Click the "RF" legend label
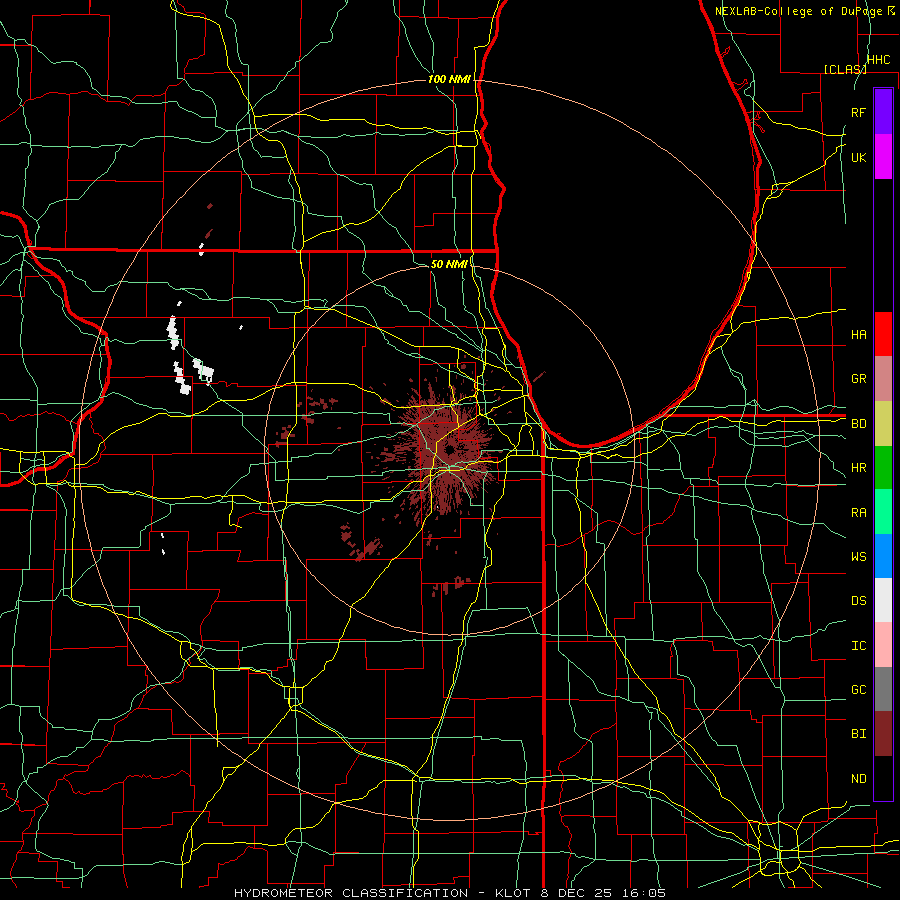The width and height of the screenshot is (900, 900). pyautogui.click(x=858, y=112)
